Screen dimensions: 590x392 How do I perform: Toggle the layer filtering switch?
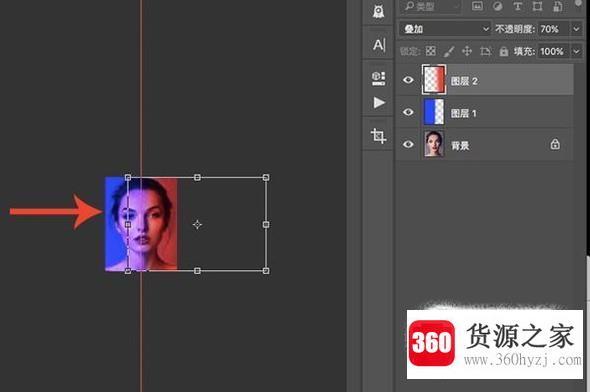tap(578, 4)
